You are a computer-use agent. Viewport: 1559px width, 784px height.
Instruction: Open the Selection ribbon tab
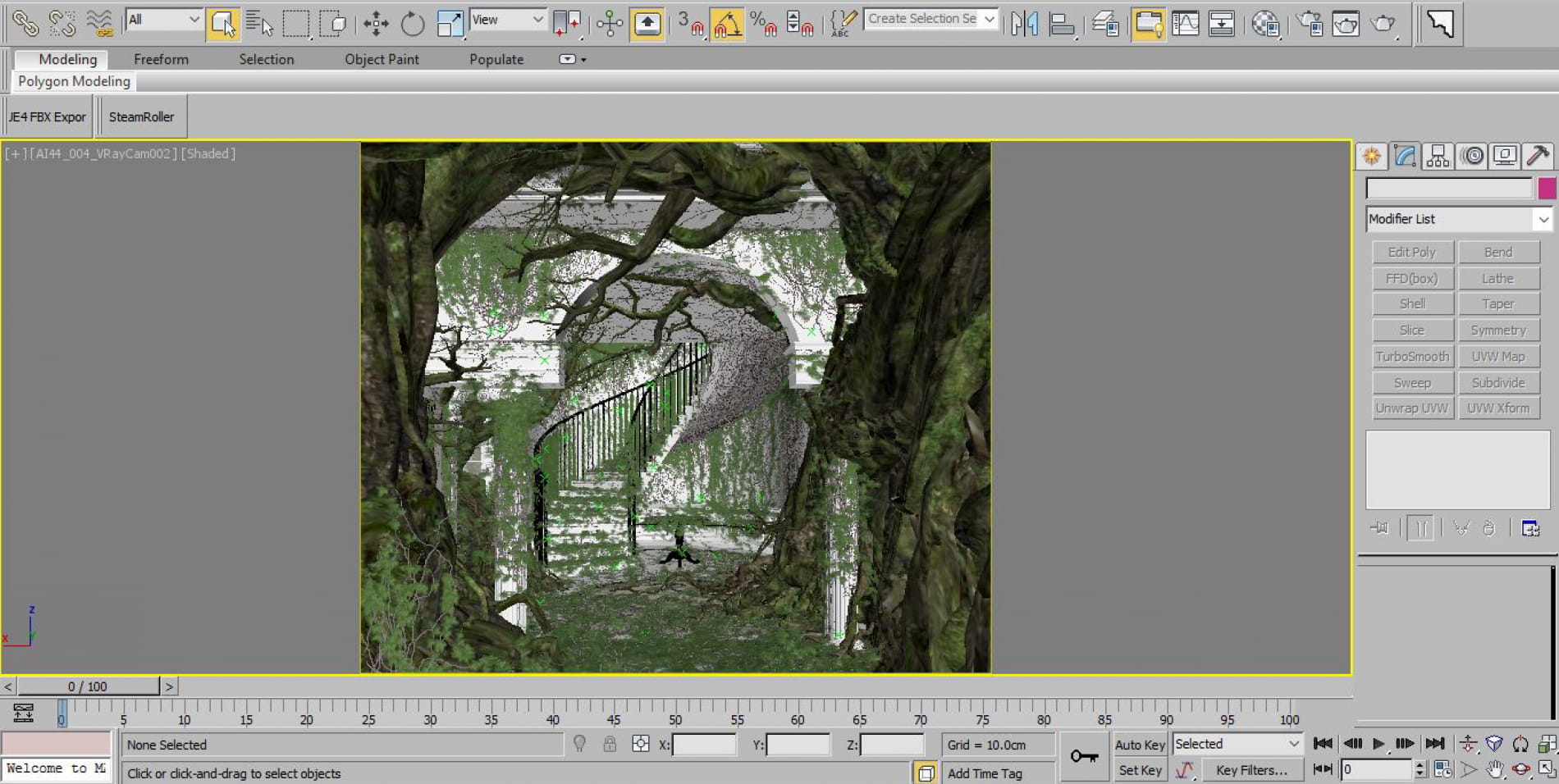[x=266, y=59]
